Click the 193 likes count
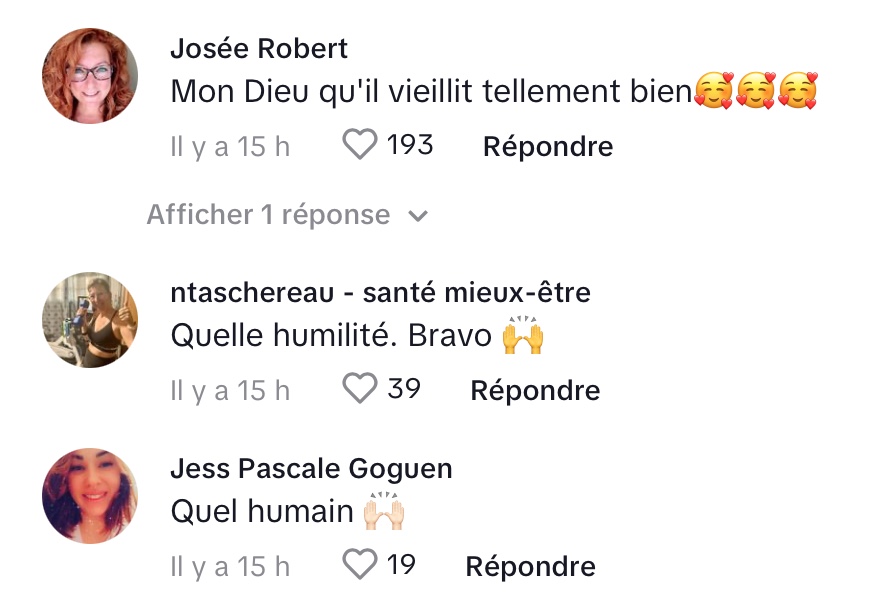 click(x=410, y=146)
